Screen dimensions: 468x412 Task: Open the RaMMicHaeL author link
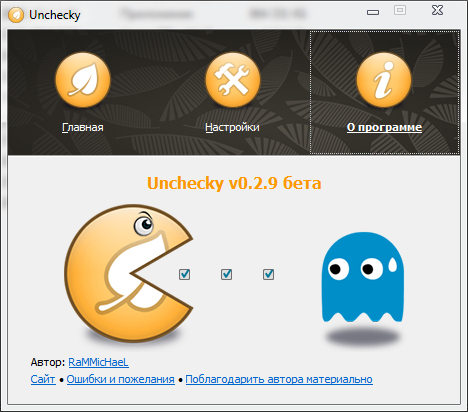coord(98,362)
